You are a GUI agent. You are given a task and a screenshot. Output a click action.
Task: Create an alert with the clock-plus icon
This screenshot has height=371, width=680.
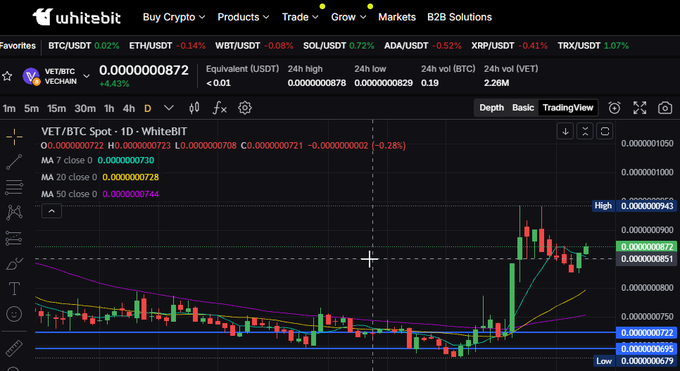614,108
